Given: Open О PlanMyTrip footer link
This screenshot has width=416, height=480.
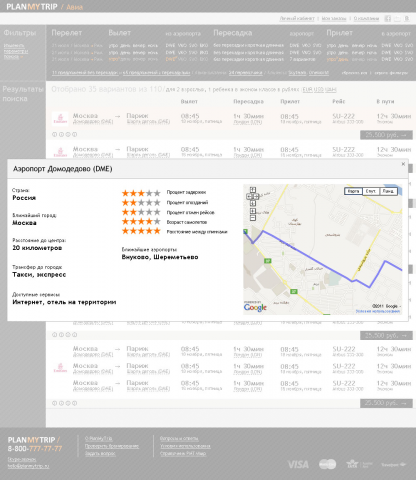Looking at the screenshot, I should pyautogui.click(x=98, y=439).
